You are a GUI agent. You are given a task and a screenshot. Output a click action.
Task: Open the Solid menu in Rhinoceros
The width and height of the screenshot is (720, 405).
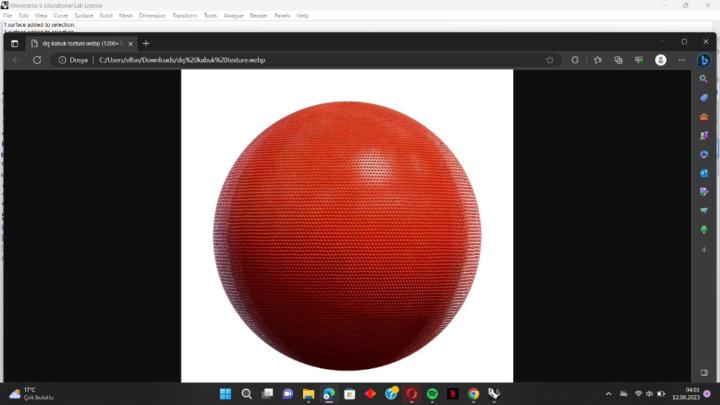pos(106,16)
